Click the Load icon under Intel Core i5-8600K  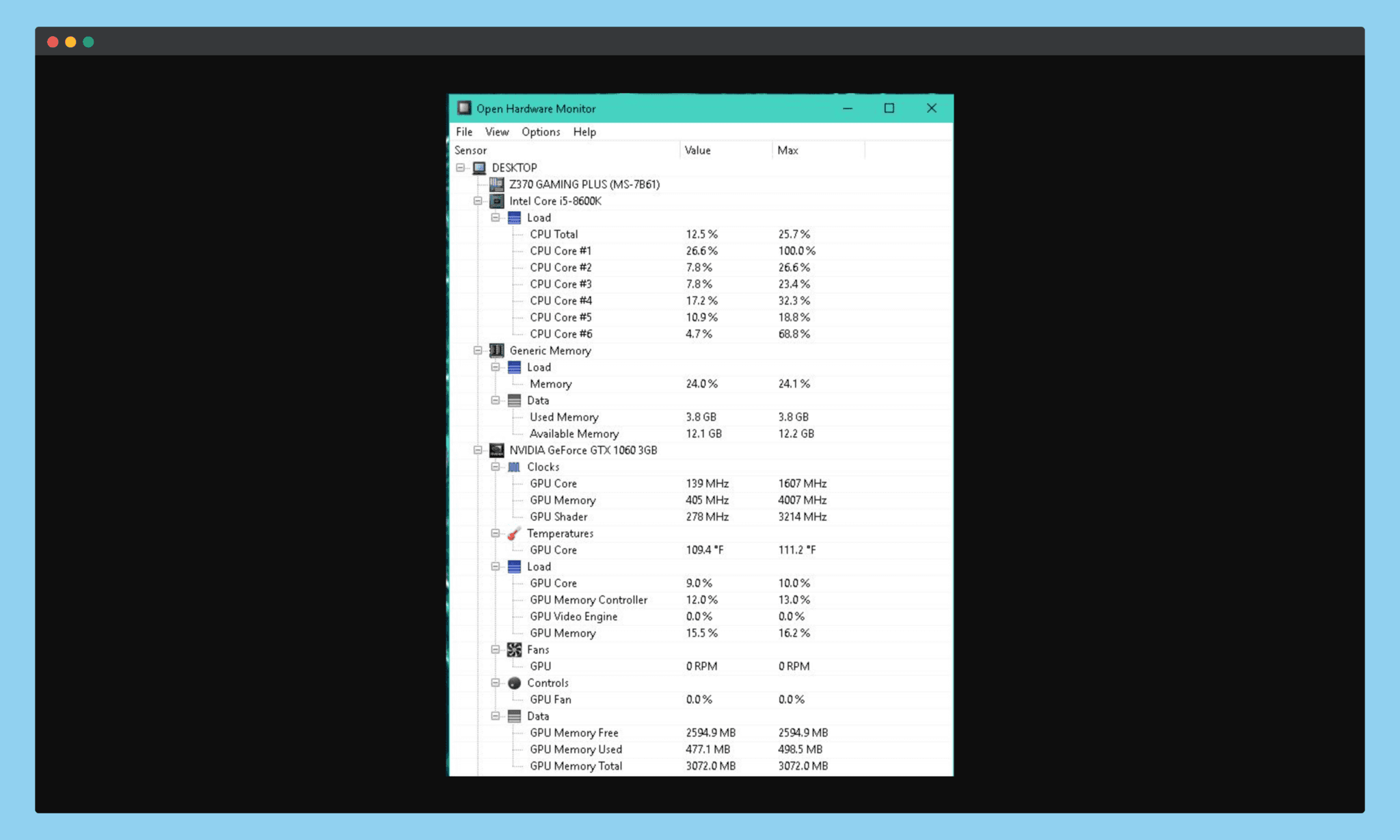coord(514,217)
